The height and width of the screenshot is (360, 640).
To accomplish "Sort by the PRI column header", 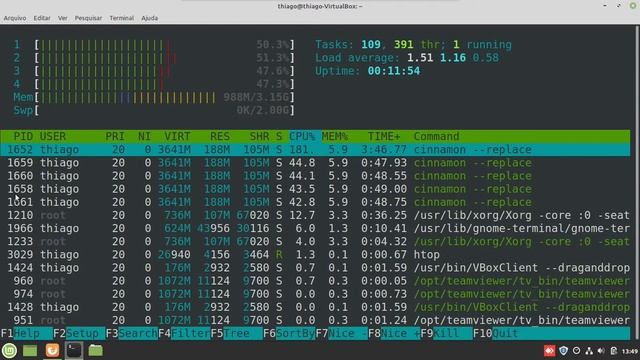I will (x=115, y=136).
